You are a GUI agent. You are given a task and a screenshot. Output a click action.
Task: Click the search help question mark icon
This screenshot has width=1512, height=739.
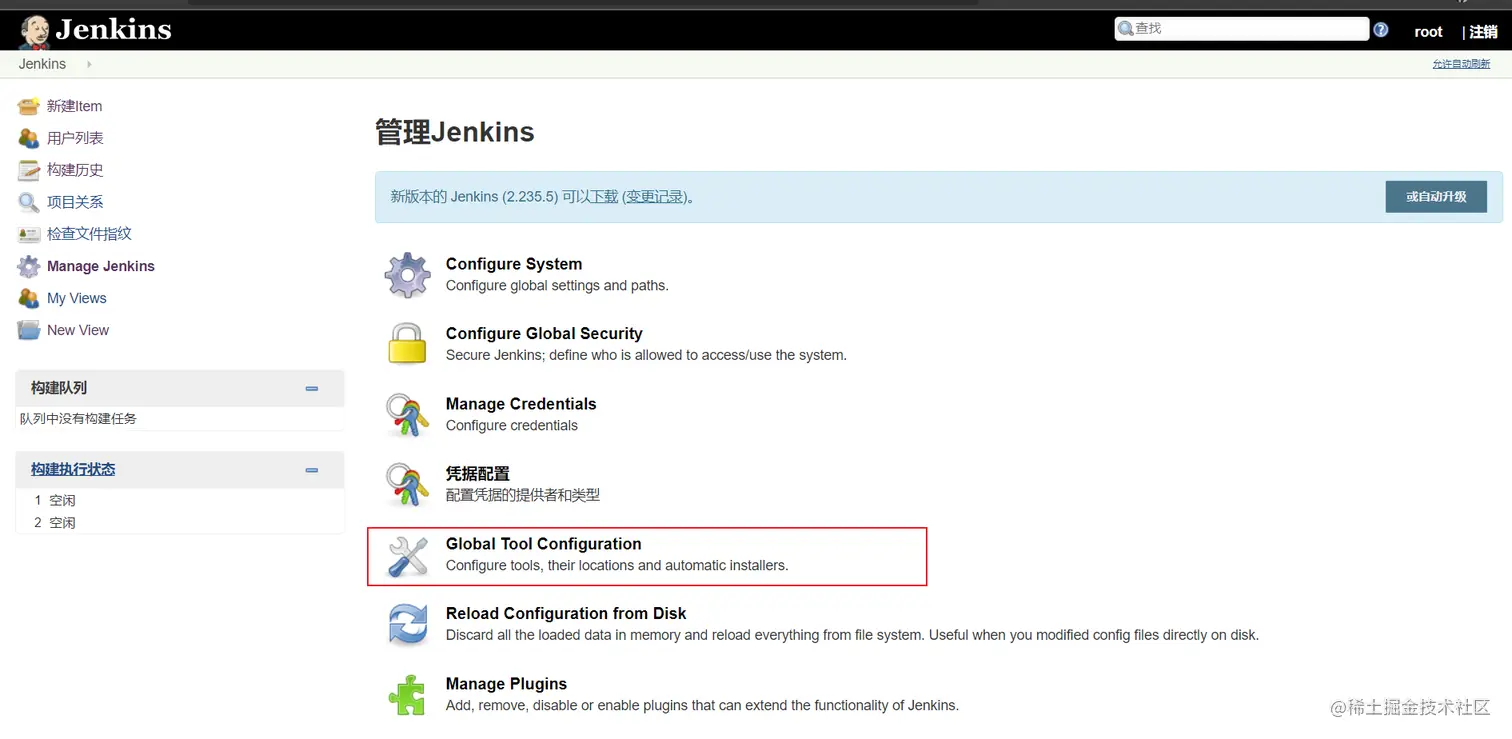tap(1381, 30)
